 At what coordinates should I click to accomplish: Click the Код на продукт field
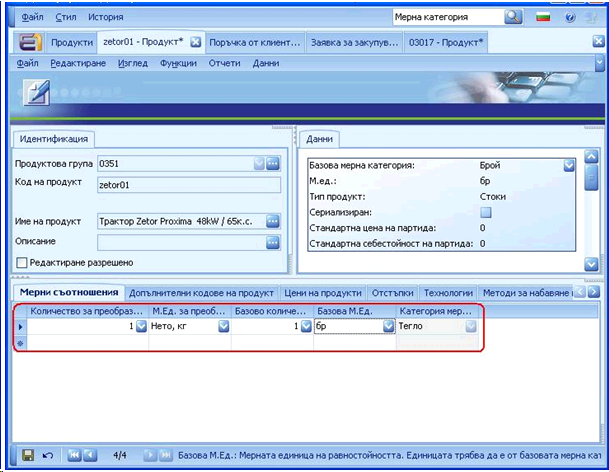(189, 185)
